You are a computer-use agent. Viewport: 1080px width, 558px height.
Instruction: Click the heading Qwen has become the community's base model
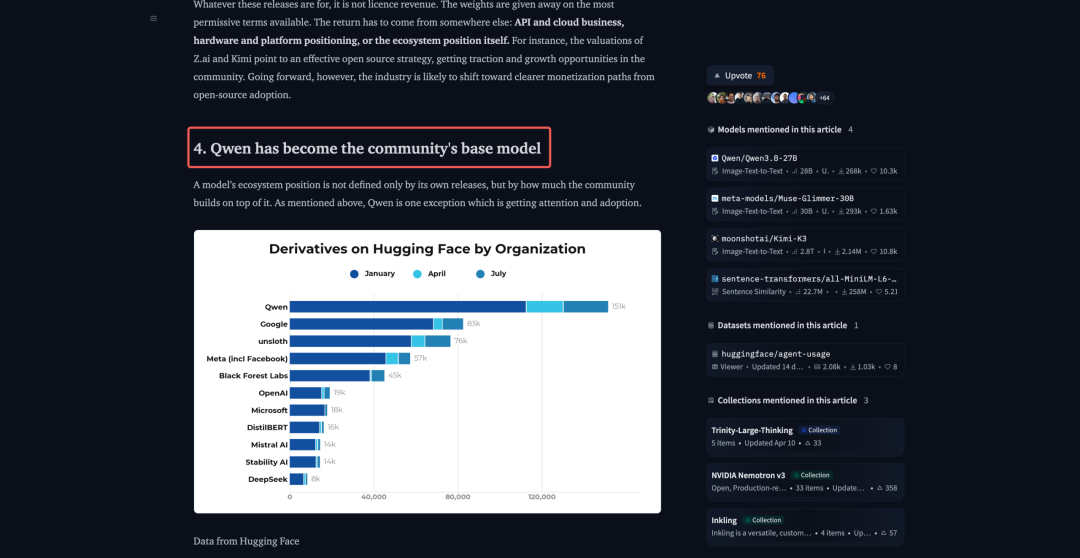(367, 148)
